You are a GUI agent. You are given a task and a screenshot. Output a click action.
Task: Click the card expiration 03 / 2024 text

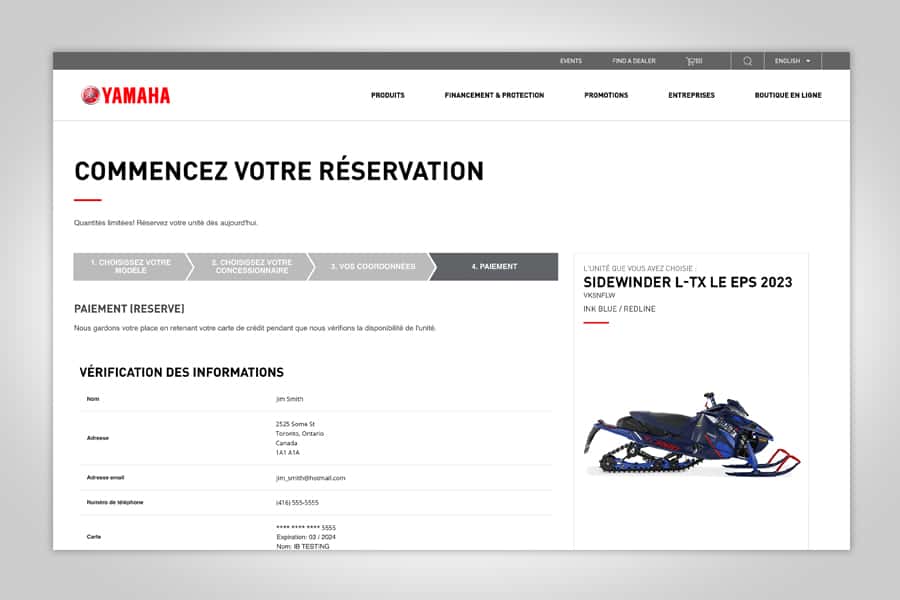pos(306,537)
